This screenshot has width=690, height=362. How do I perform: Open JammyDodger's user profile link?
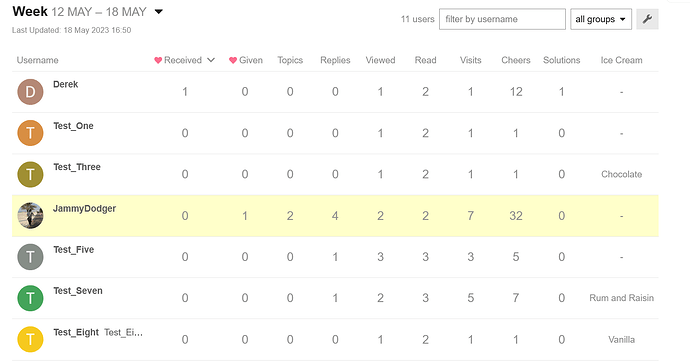pos(84,208)
